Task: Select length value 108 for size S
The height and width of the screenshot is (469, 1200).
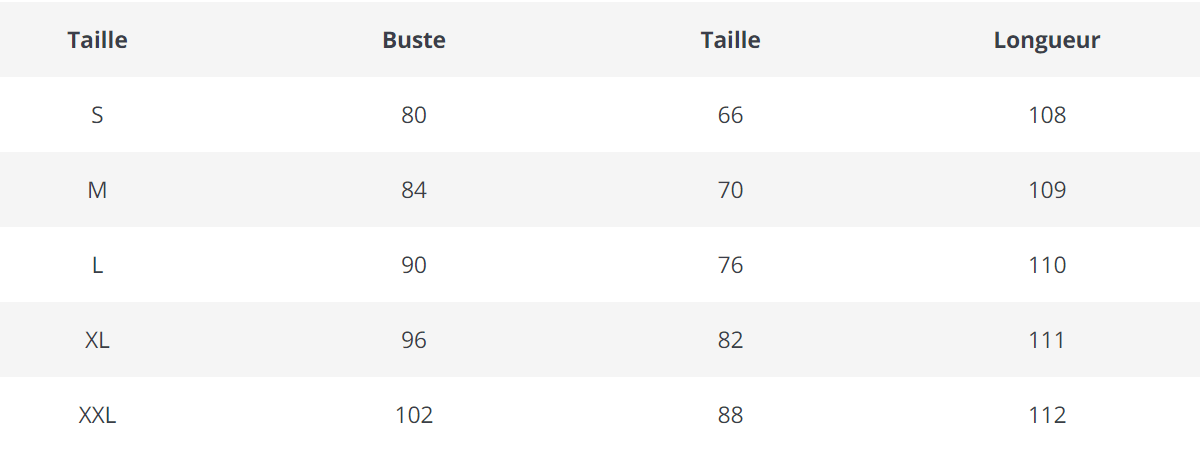Action: click(1047, 115)
